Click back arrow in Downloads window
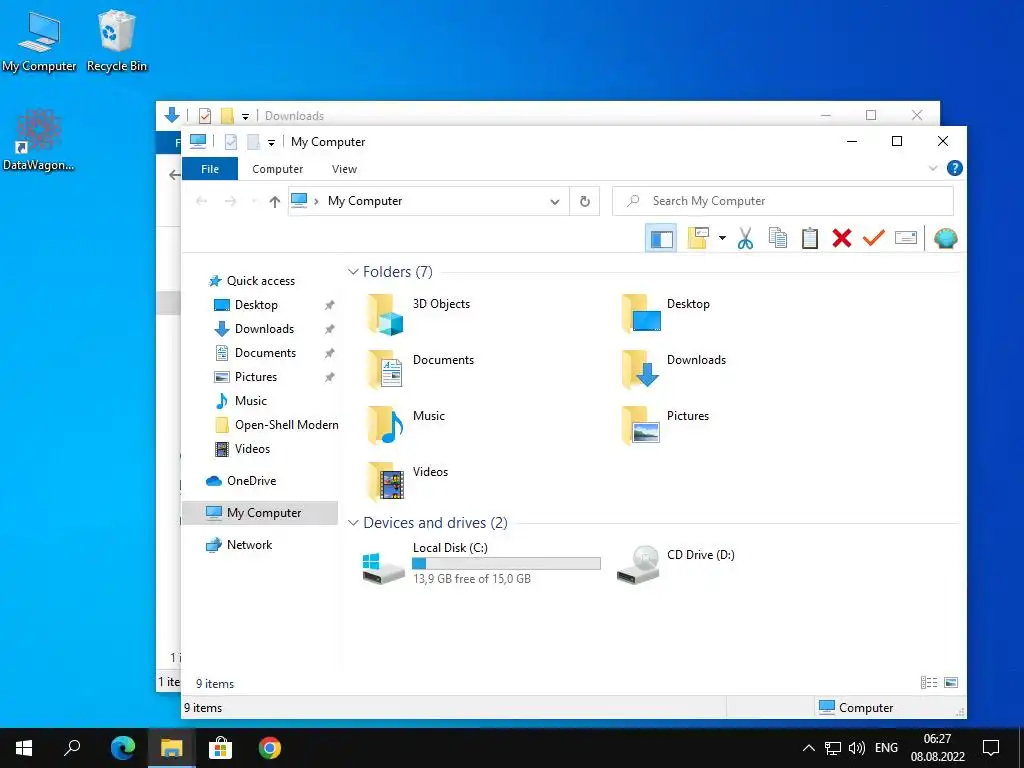This screenshot has width=1024, height=768. [174, 174]
